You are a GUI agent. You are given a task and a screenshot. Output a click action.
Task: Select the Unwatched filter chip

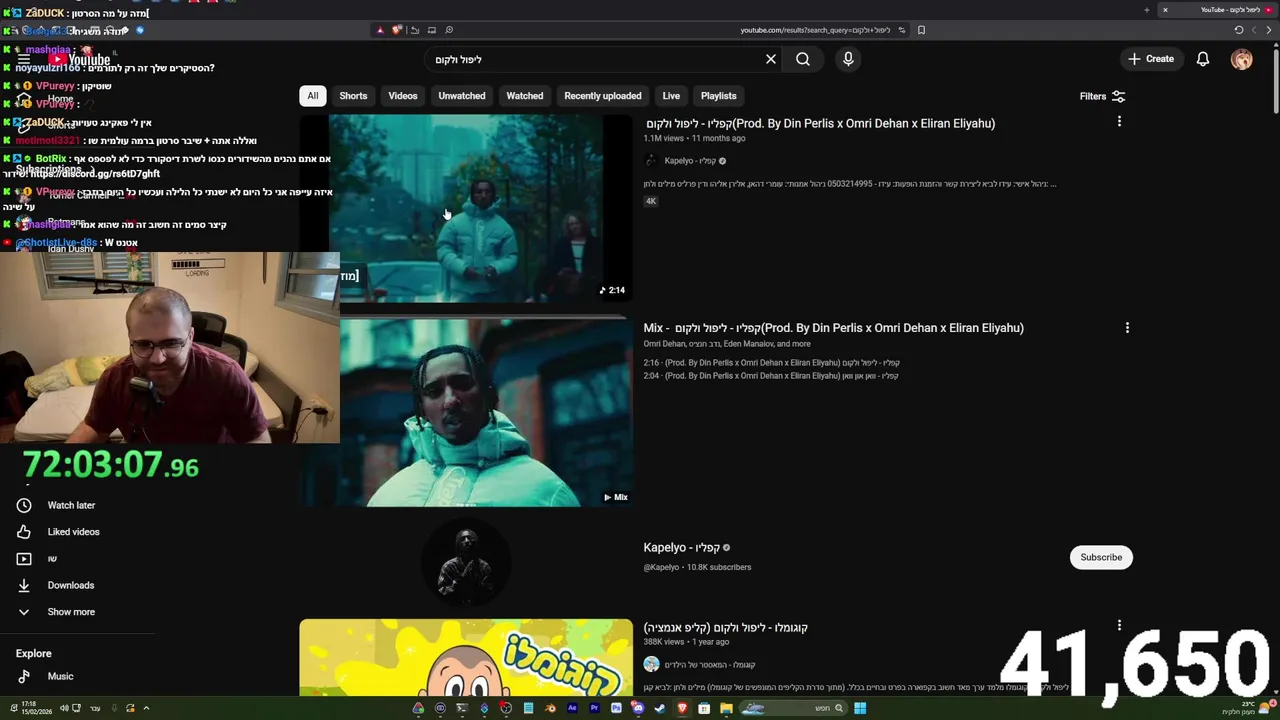pyautogui.click(x=462, y=96)
